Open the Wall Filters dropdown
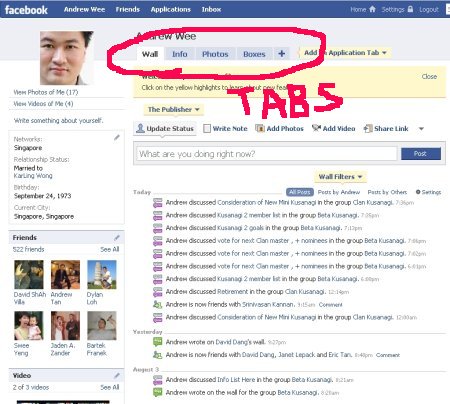Screen dimensions: 450x404 tap(340, 177)
